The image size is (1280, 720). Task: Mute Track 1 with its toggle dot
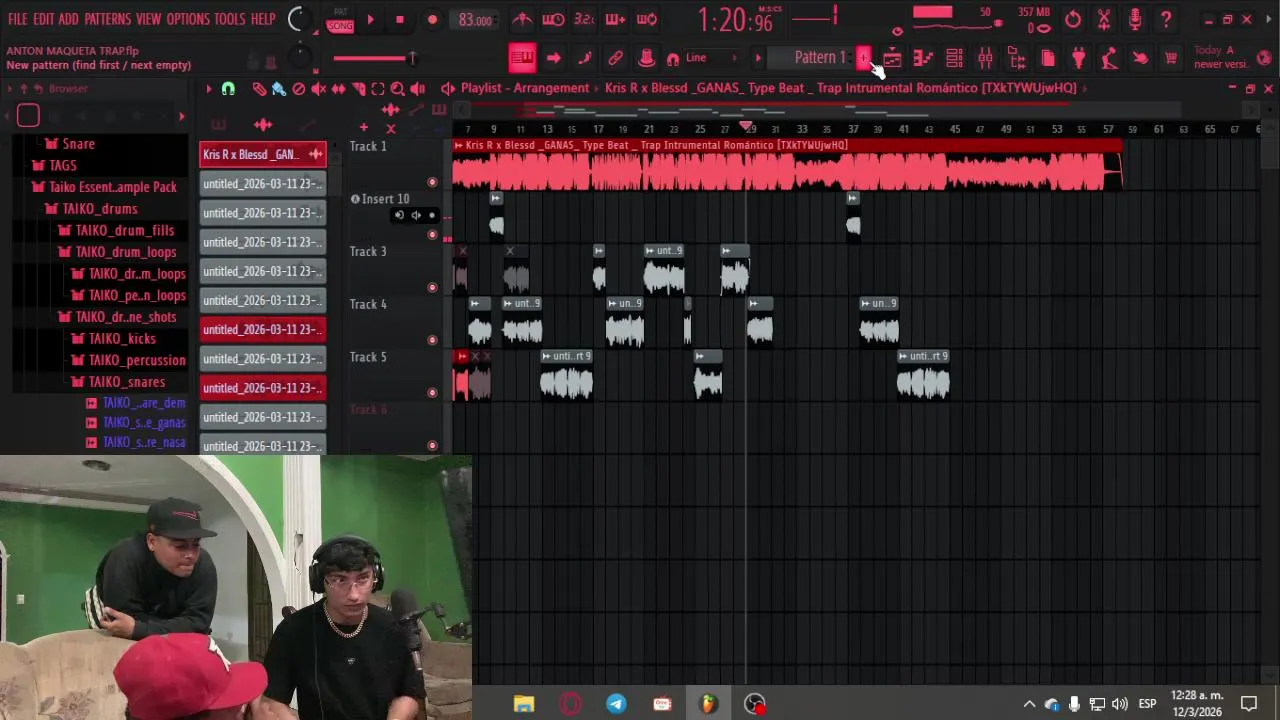432,182
